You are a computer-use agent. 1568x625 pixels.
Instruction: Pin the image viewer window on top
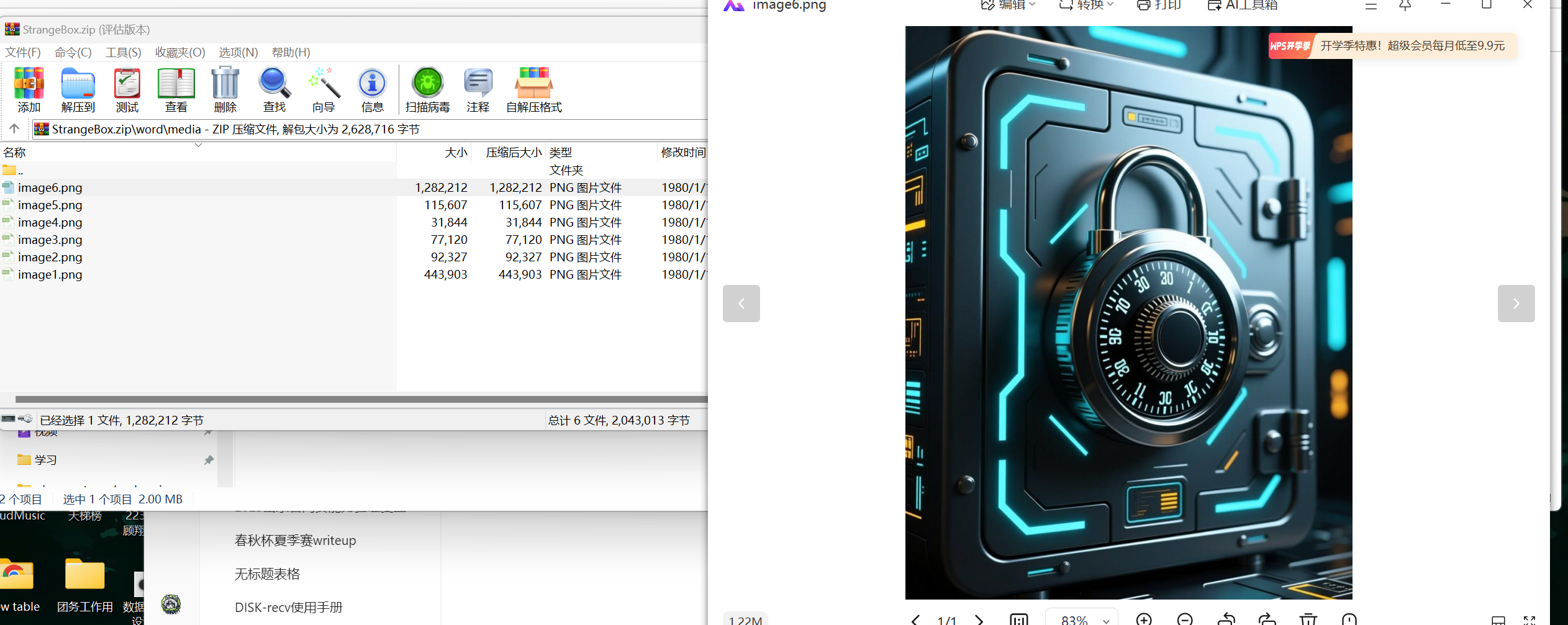click(1405, 6)
